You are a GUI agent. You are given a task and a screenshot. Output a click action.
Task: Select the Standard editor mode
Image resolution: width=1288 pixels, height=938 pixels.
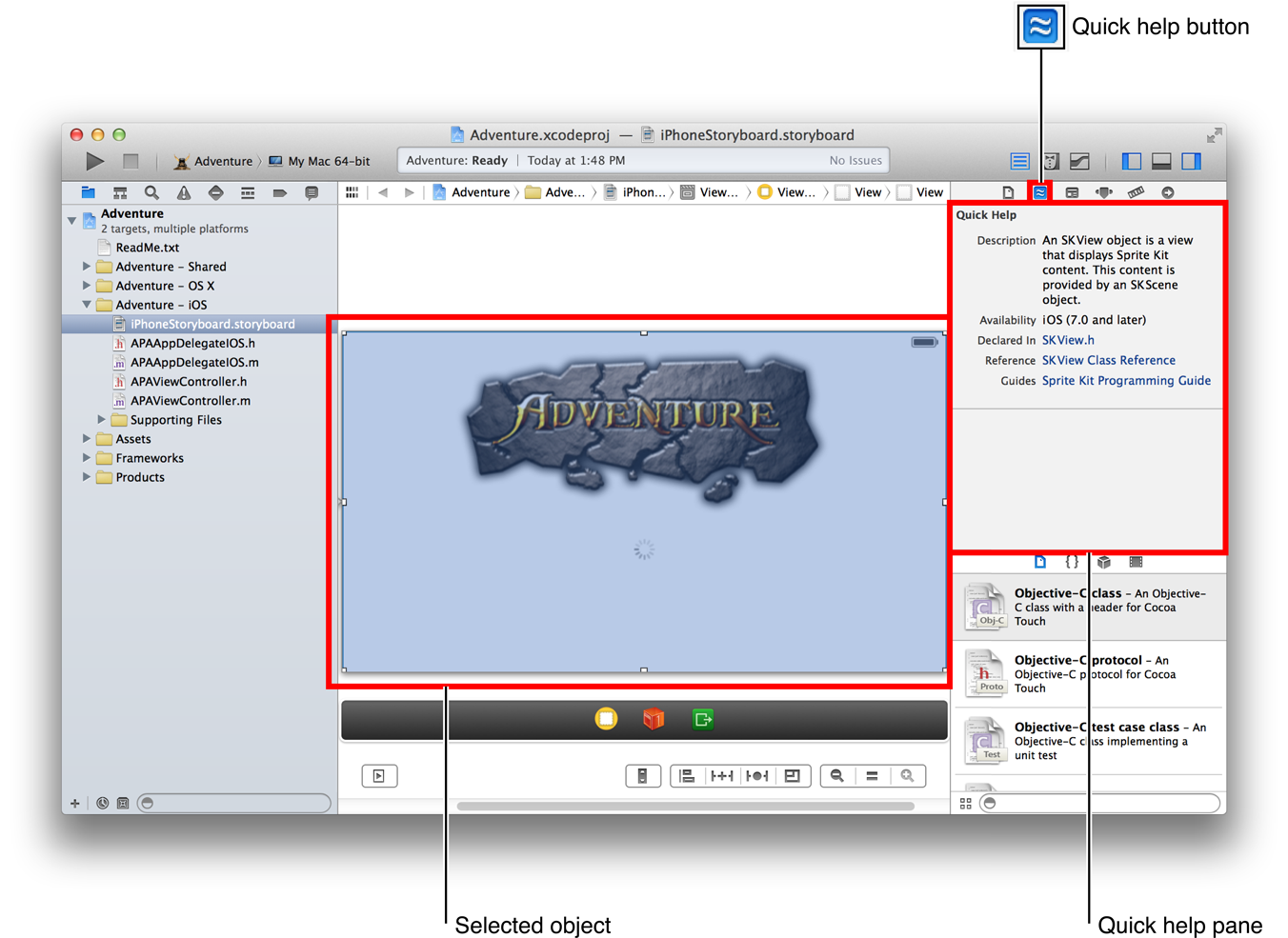tap(1019, 161)
